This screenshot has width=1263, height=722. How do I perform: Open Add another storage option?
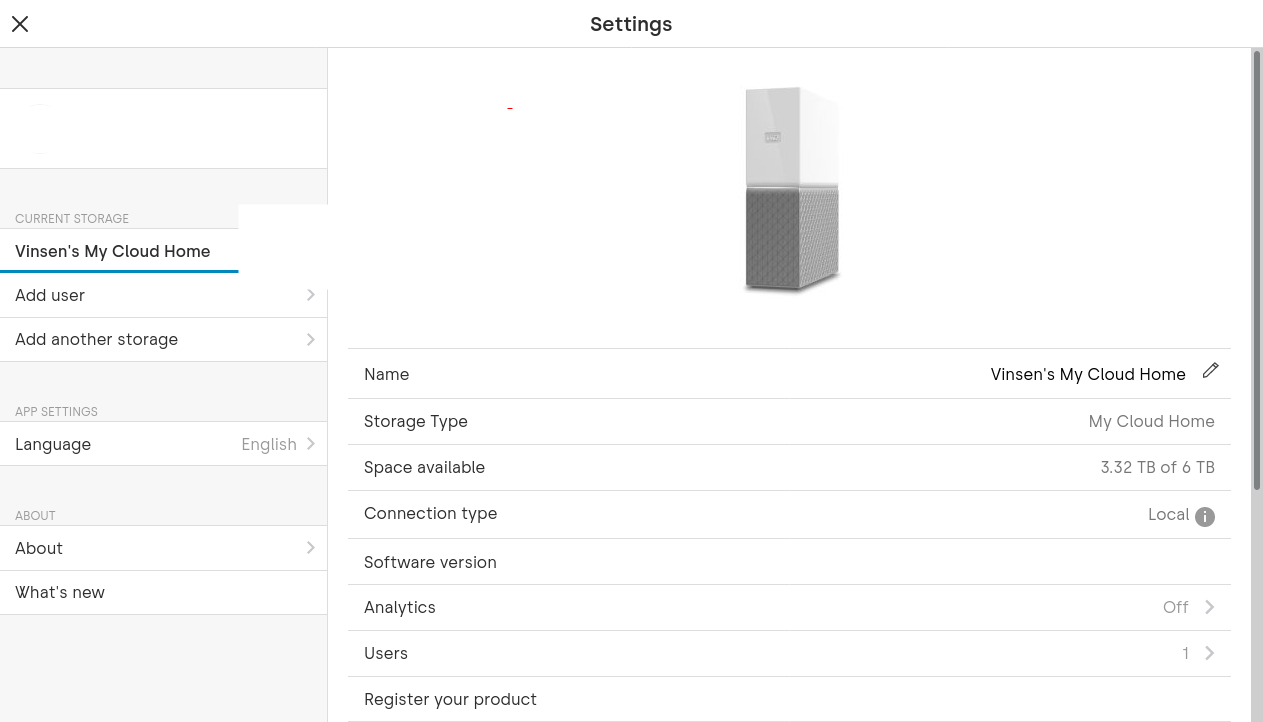tap(163, 339)
